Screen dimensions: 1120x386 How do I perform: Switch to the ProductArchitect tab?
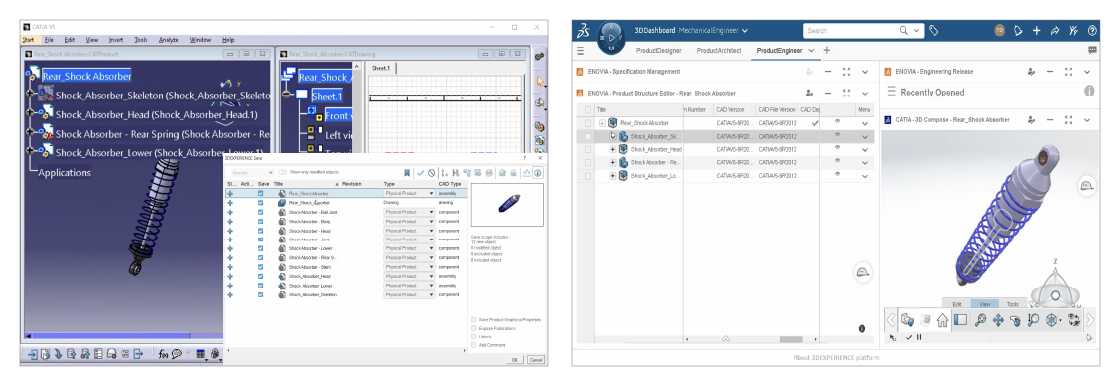coord(719,51)
